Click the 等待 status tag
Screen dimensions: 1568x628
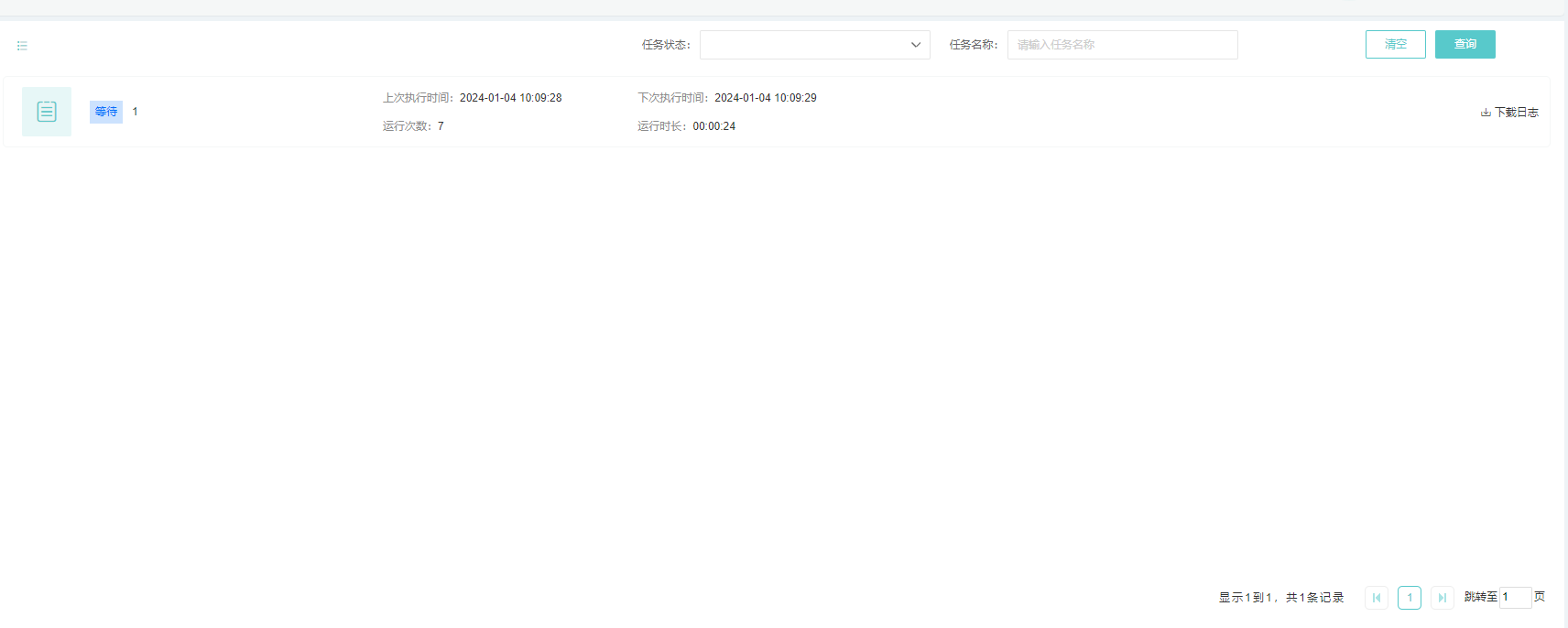[x=106, y=112]
